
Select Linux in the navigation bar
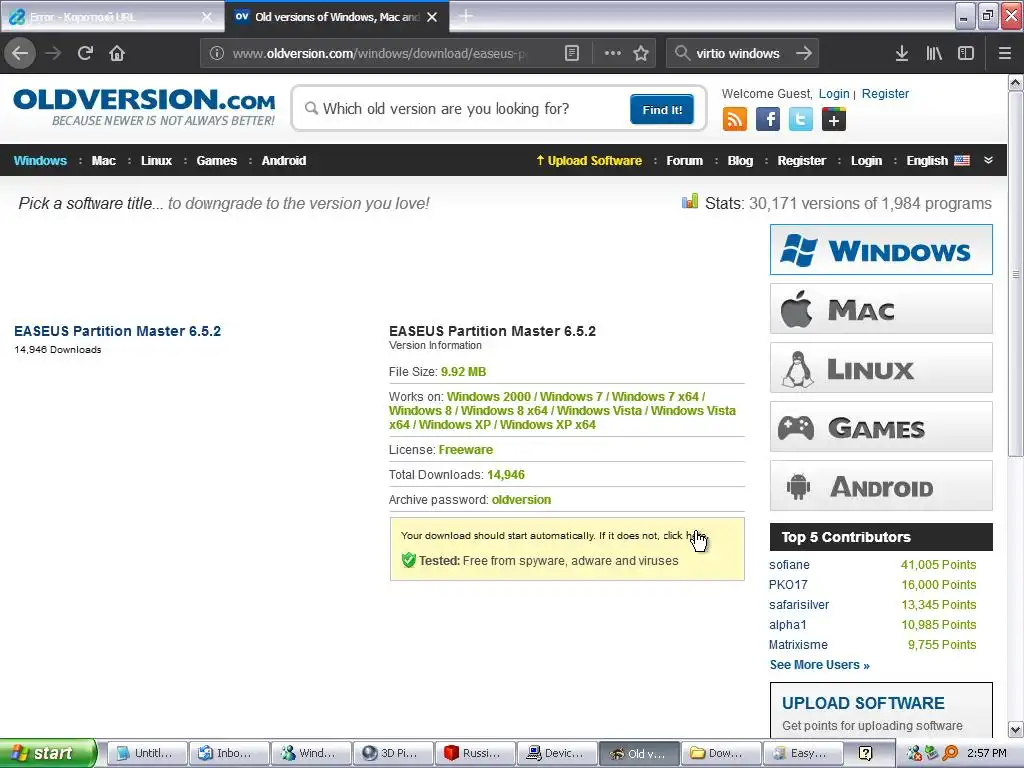tap(156, 161)
